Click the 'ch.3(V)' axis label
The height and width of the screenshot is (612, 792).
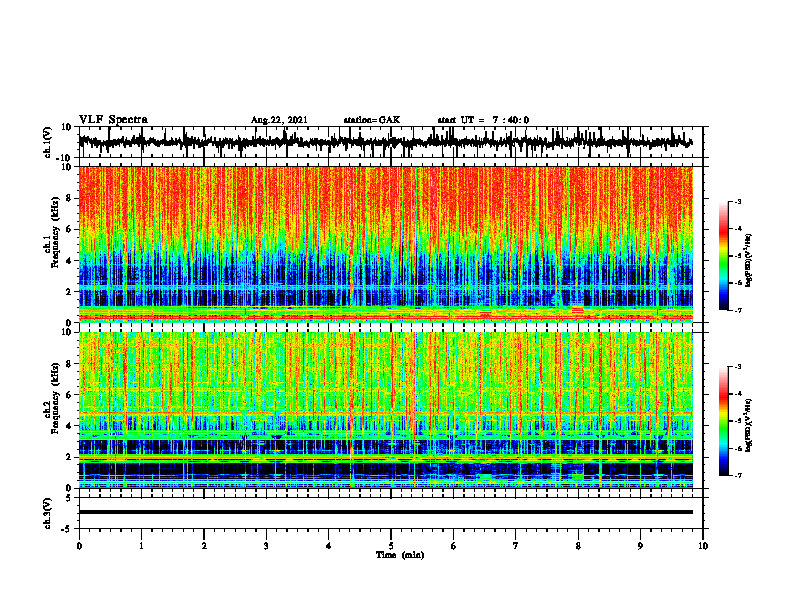pos(47,513)
